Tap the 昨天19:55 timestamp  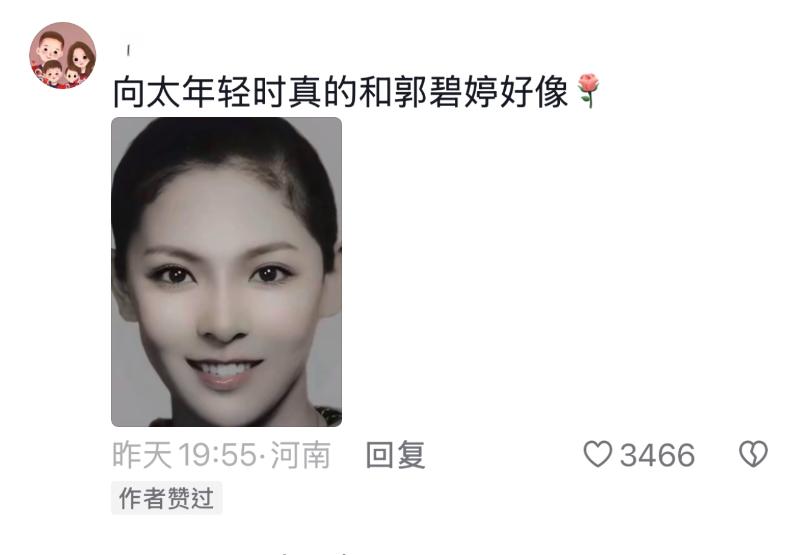pyautogui.click(x=184, y=455)
